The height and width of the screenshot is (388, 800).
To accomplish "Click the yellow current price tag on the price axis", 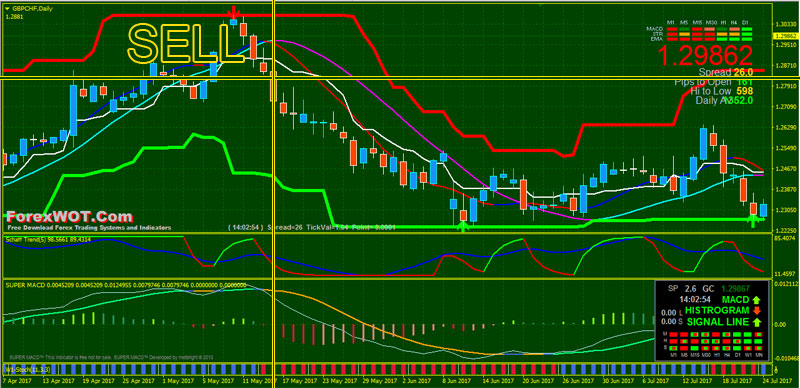I will (x=786, y=36).
